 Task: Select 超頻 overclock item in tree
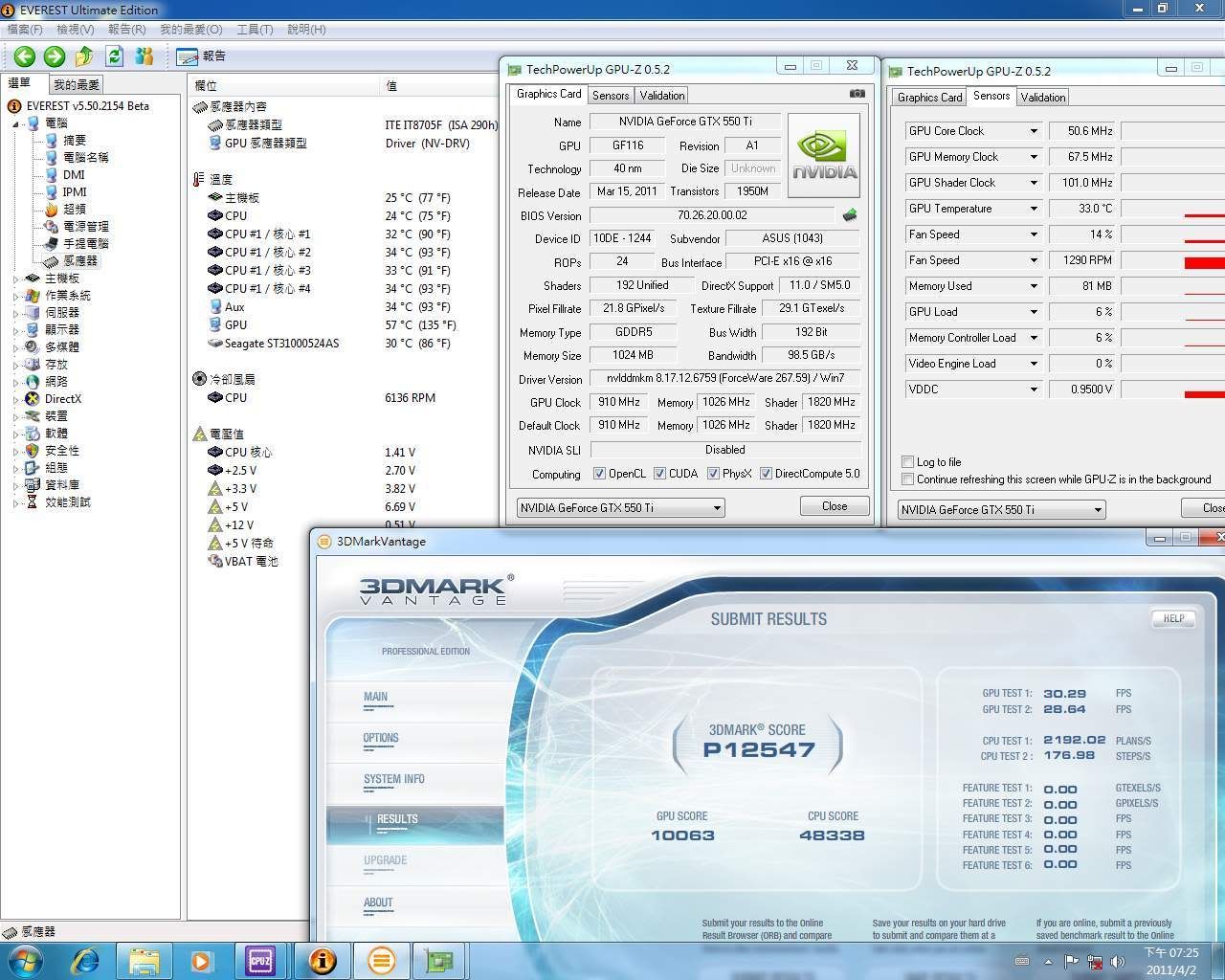point(75,209)
